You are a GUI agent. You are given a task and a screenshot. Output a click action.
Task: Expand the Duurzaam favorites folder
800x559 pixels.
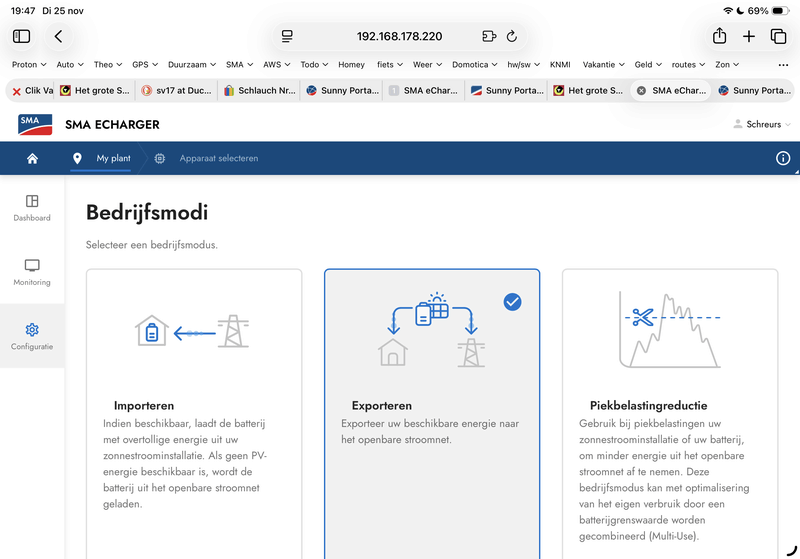tap(192, 65)
